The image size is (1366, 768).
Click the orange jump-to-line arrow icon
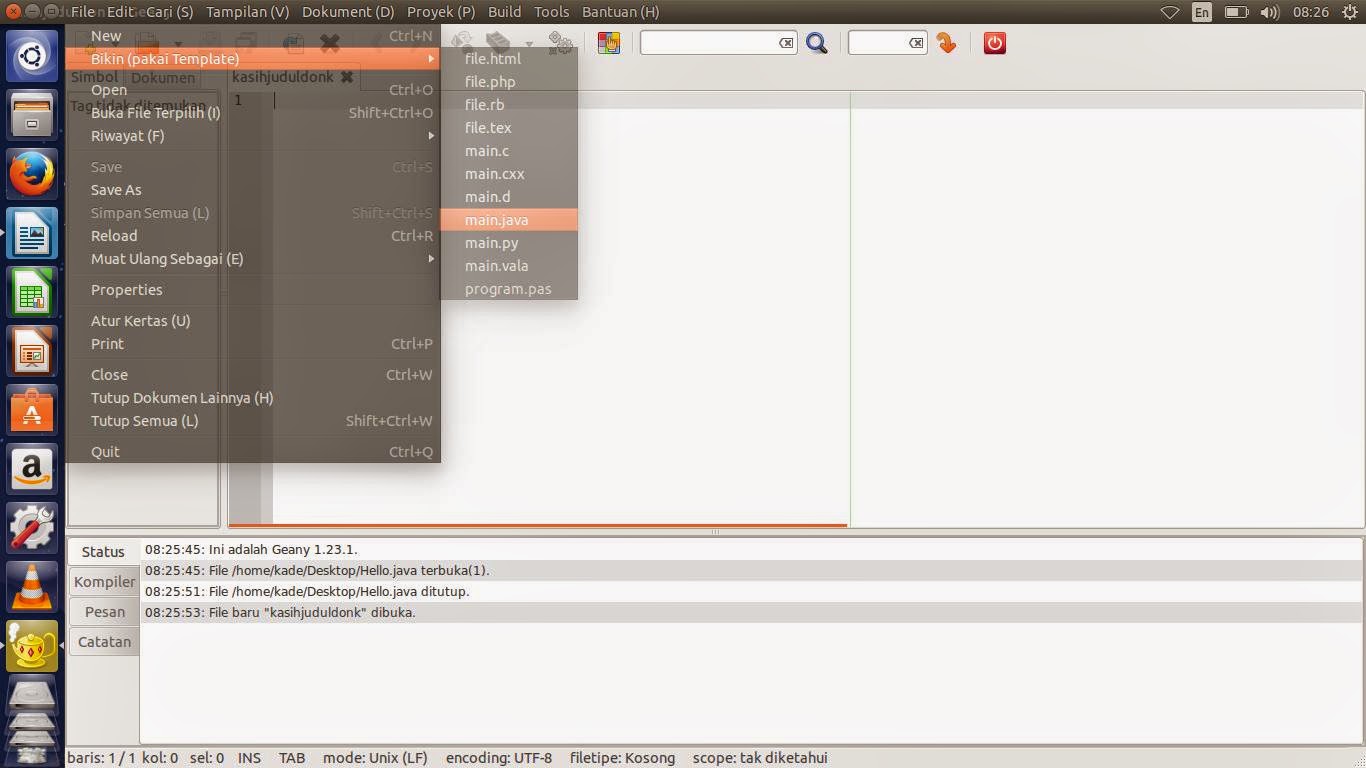945,43
